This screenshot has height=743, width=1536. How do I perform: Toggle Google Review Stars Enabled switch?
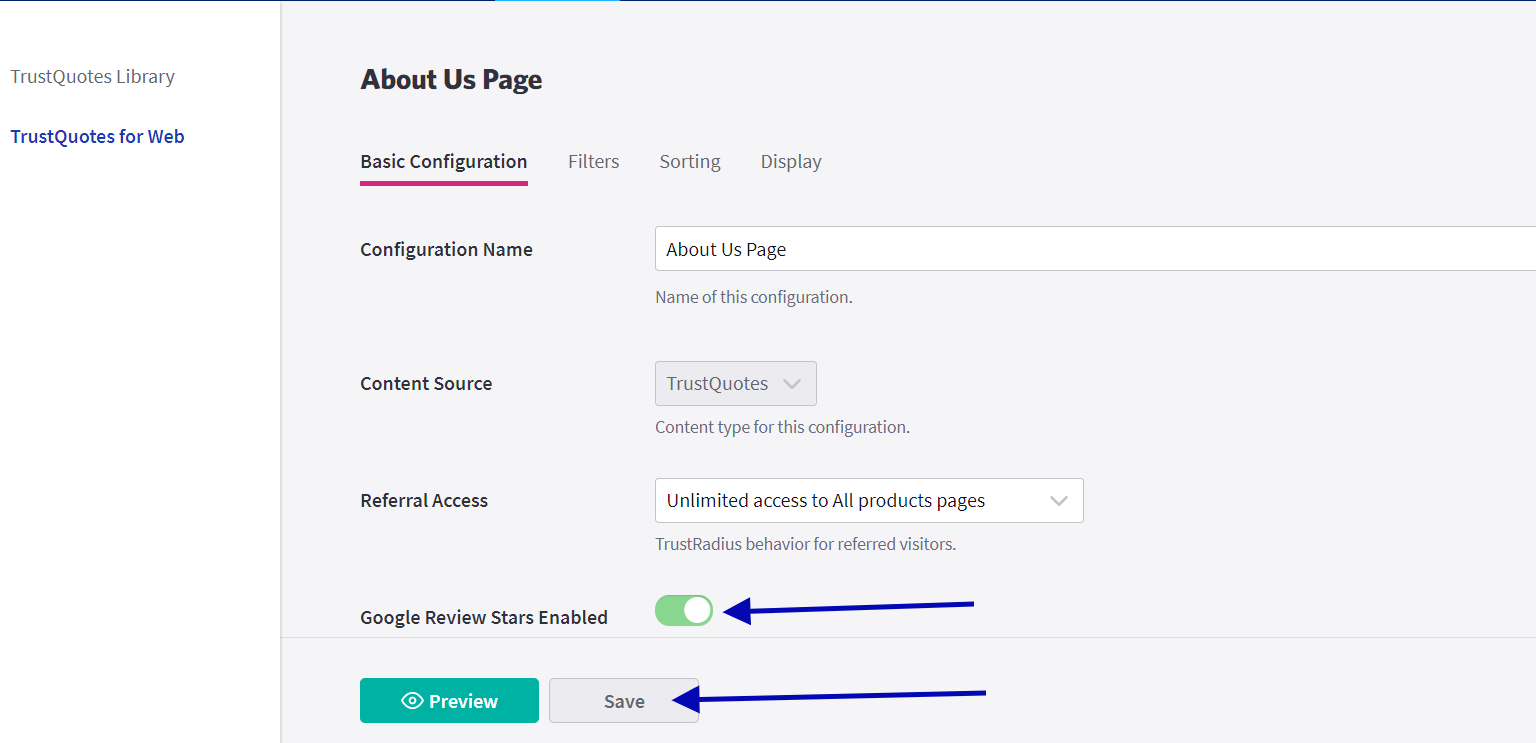tap(684, 610)
